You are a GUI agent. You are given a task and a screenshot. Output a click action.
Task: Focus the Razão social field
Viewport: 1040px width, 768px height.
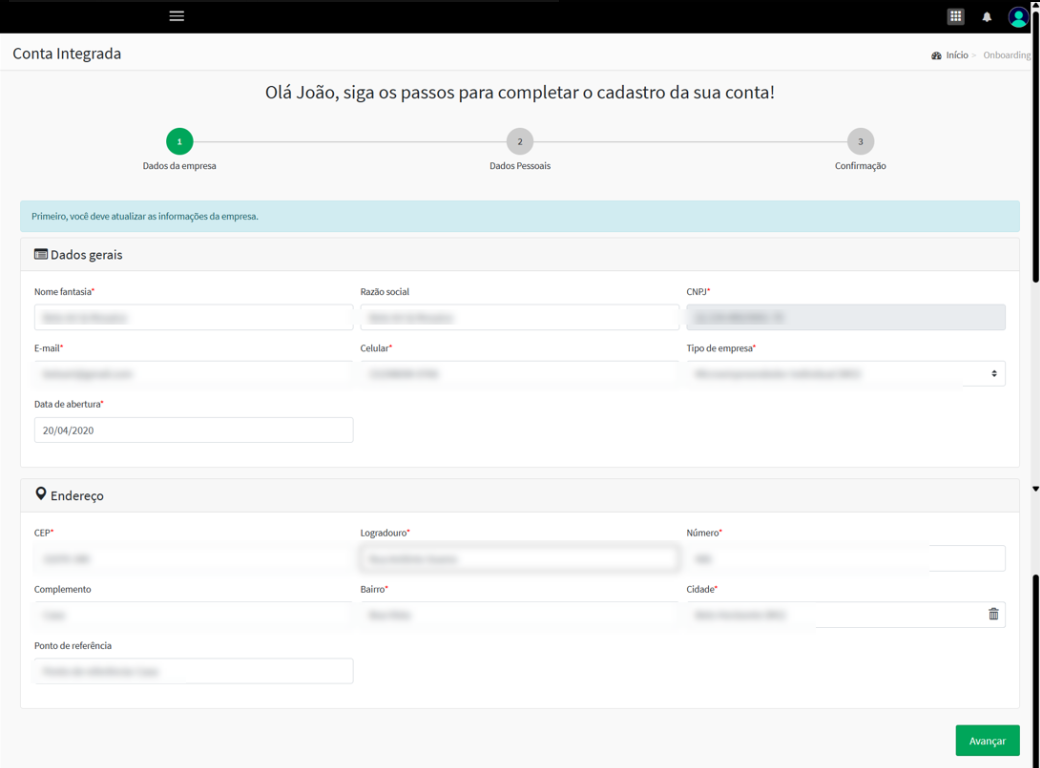click(x=519, y=317)
